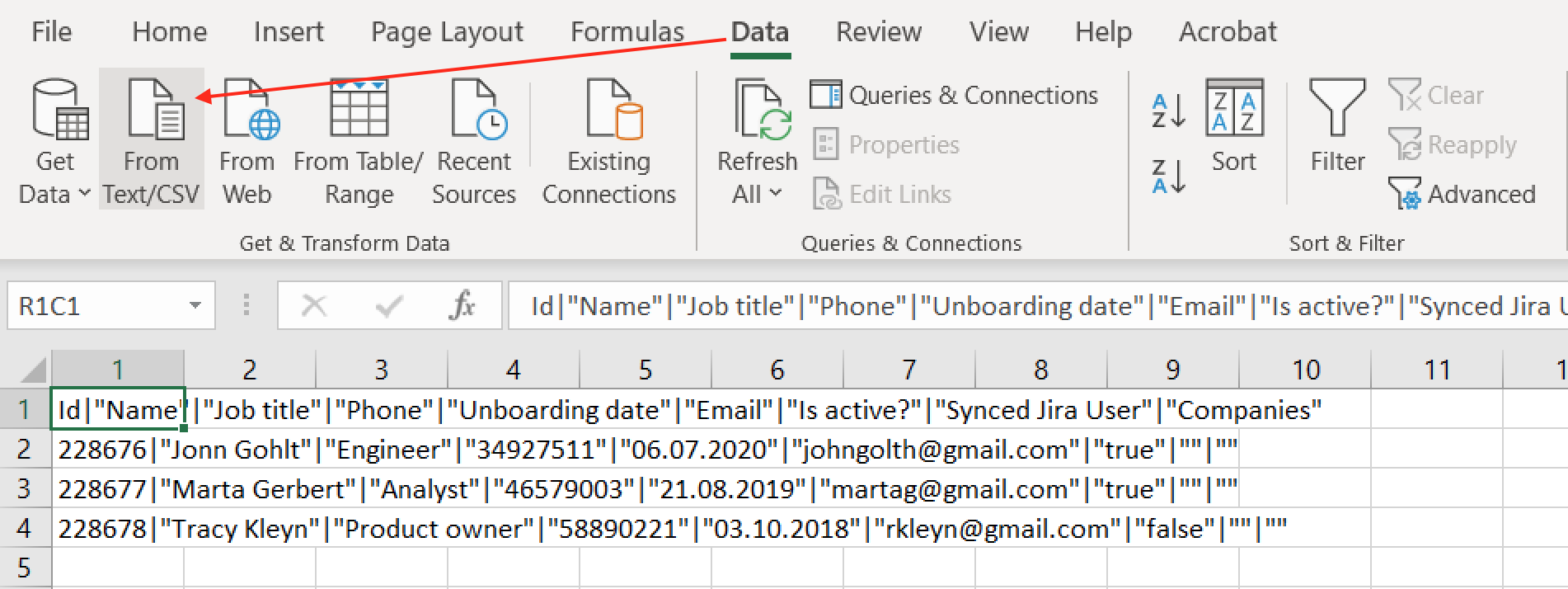This screenshot has height=589, width=1568.
Task: Switch to the Formulas tab
Action: click(x=627, y=31)
